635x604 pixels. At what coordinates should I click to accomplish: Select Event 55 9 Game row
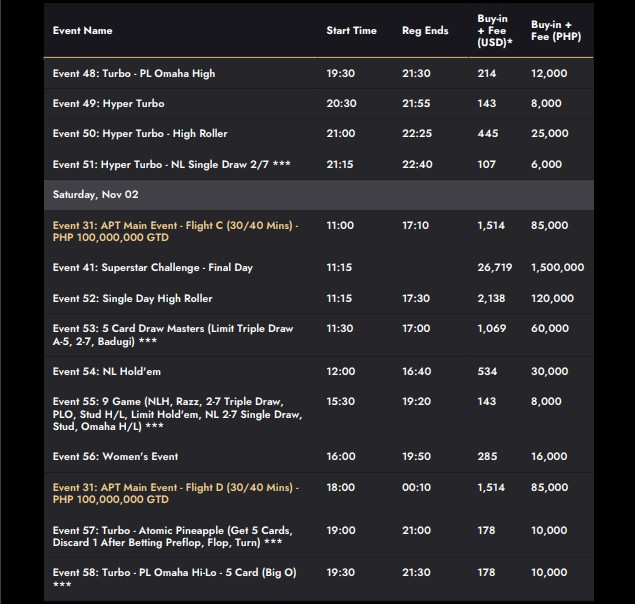click(177, 413)
